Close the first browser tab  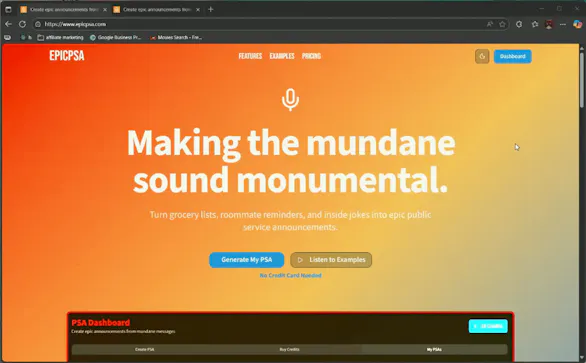(105, 9)
